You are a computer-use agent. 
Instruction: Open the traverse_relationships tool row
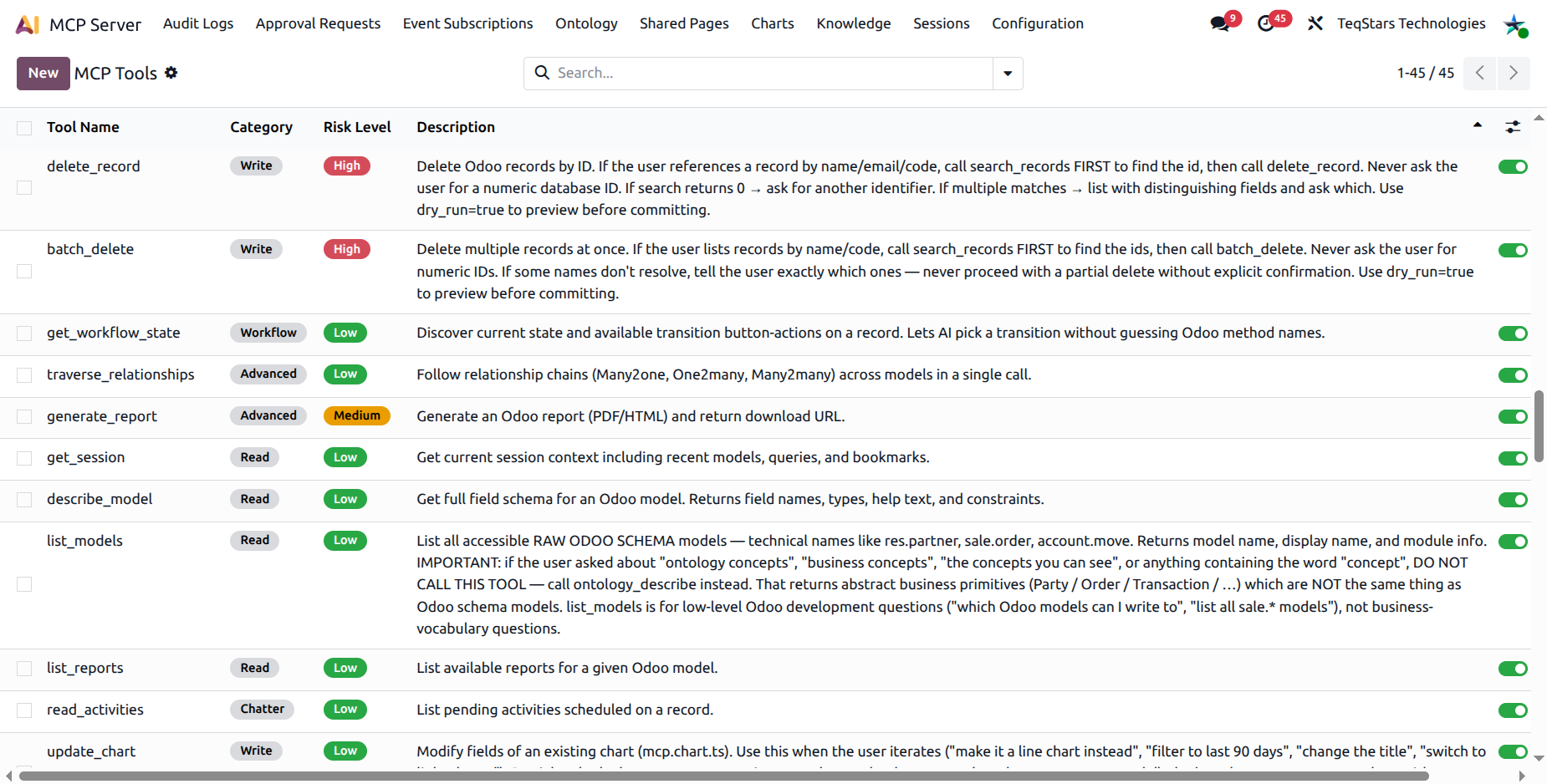120,374
